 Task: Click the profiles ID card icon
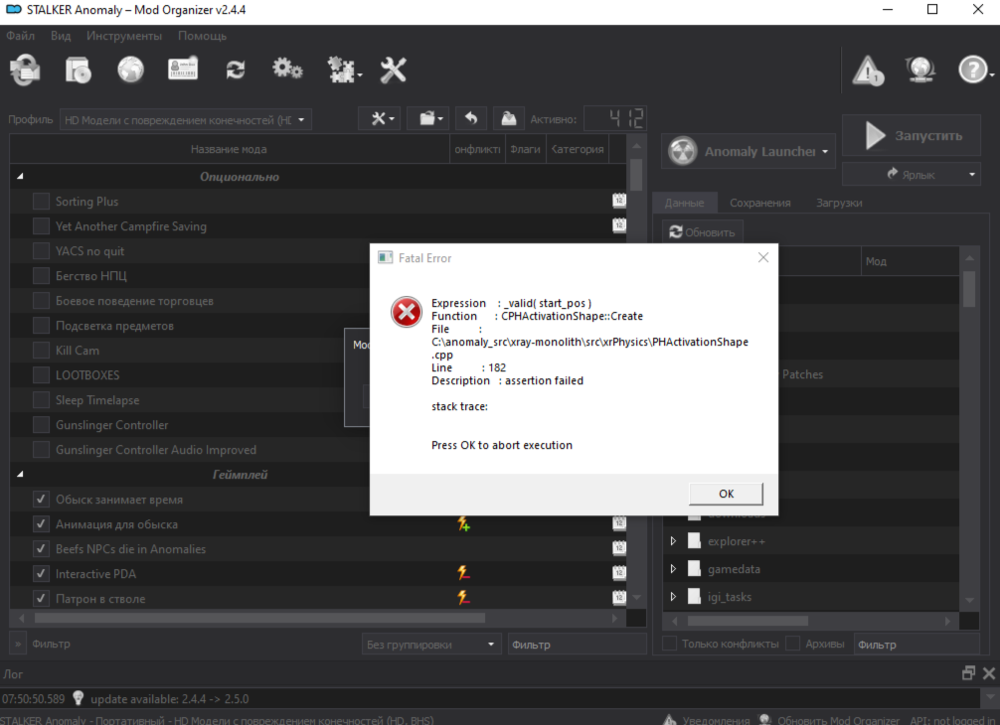[183, 69]
